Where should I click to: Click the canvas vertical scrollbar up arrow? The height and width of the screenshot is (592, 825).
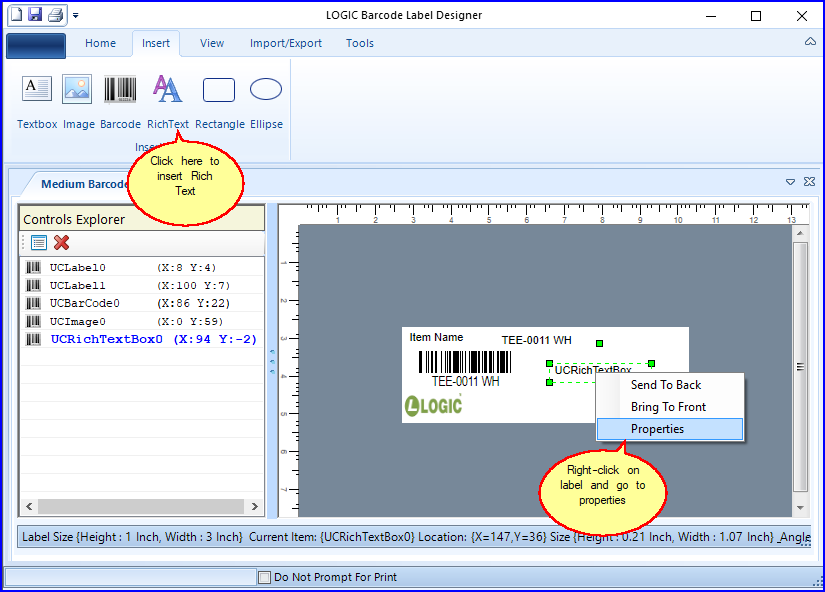coord(800,233)
